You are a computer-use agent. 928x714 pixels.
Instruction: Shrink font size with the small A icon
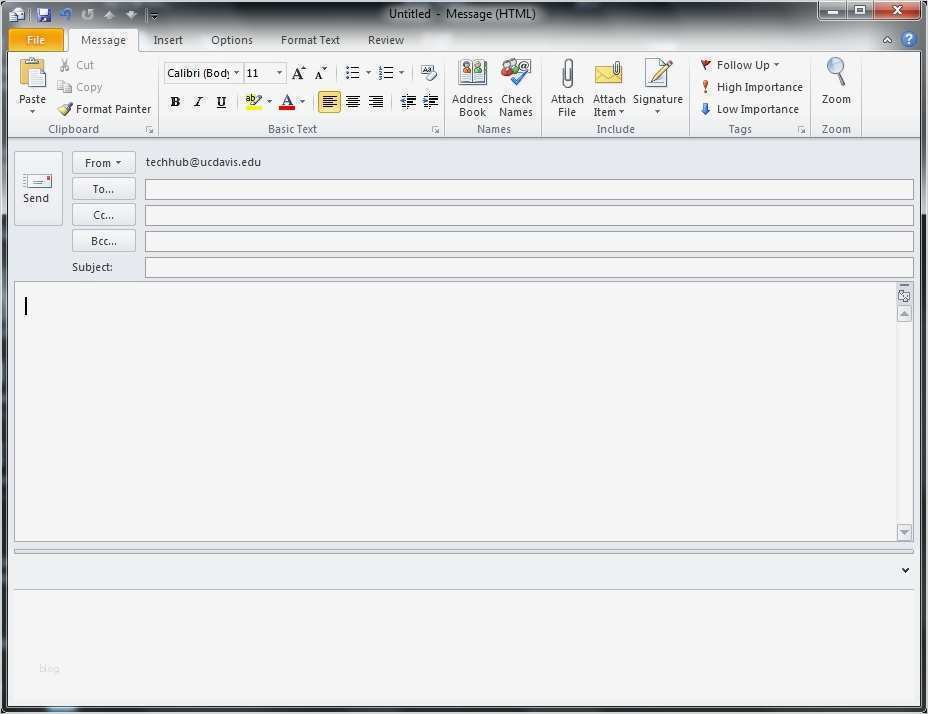pyautogui.click(x=321, y=73)
